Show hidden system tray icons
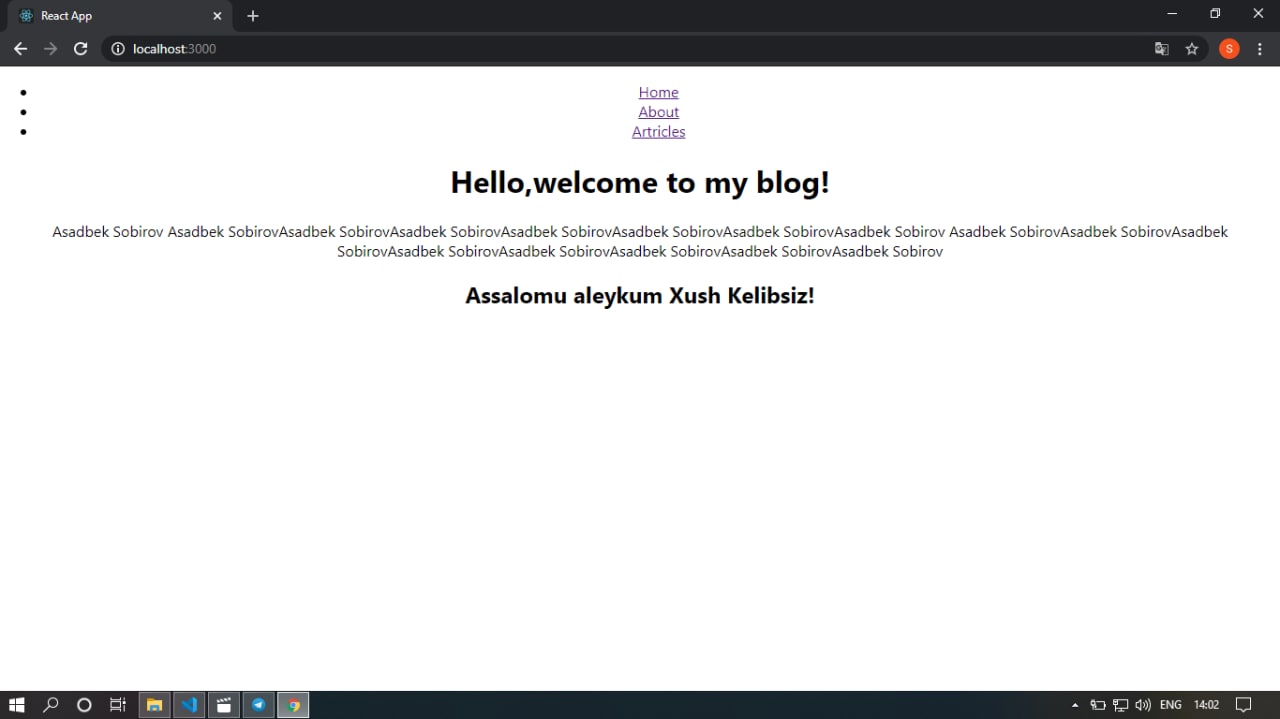Screen dimensions: 1280x719 [1075, 705]
